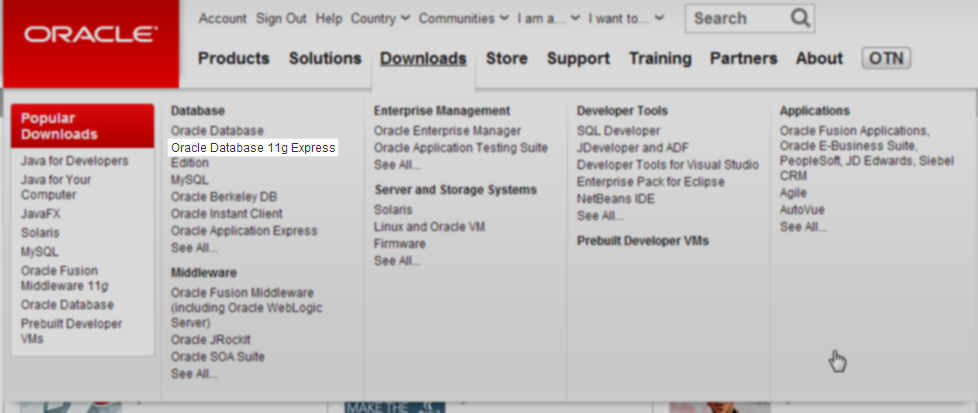
Task: Open the AutoVue link
Action: pyautogui.click(x=802, y=210)
